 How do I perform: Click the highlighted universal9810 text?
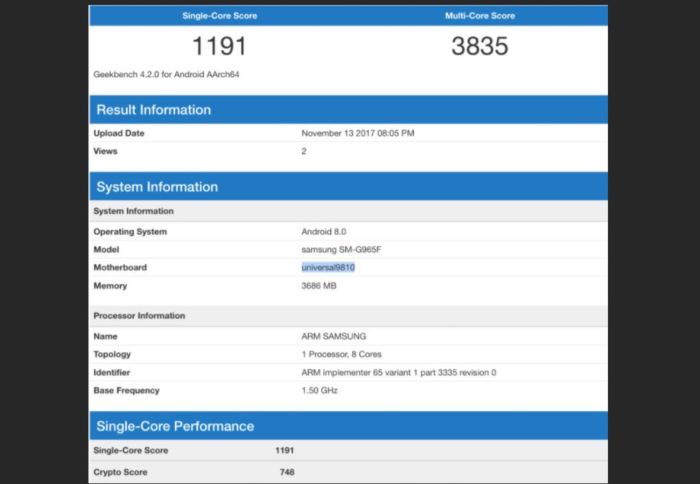click(x=328, y=267)
